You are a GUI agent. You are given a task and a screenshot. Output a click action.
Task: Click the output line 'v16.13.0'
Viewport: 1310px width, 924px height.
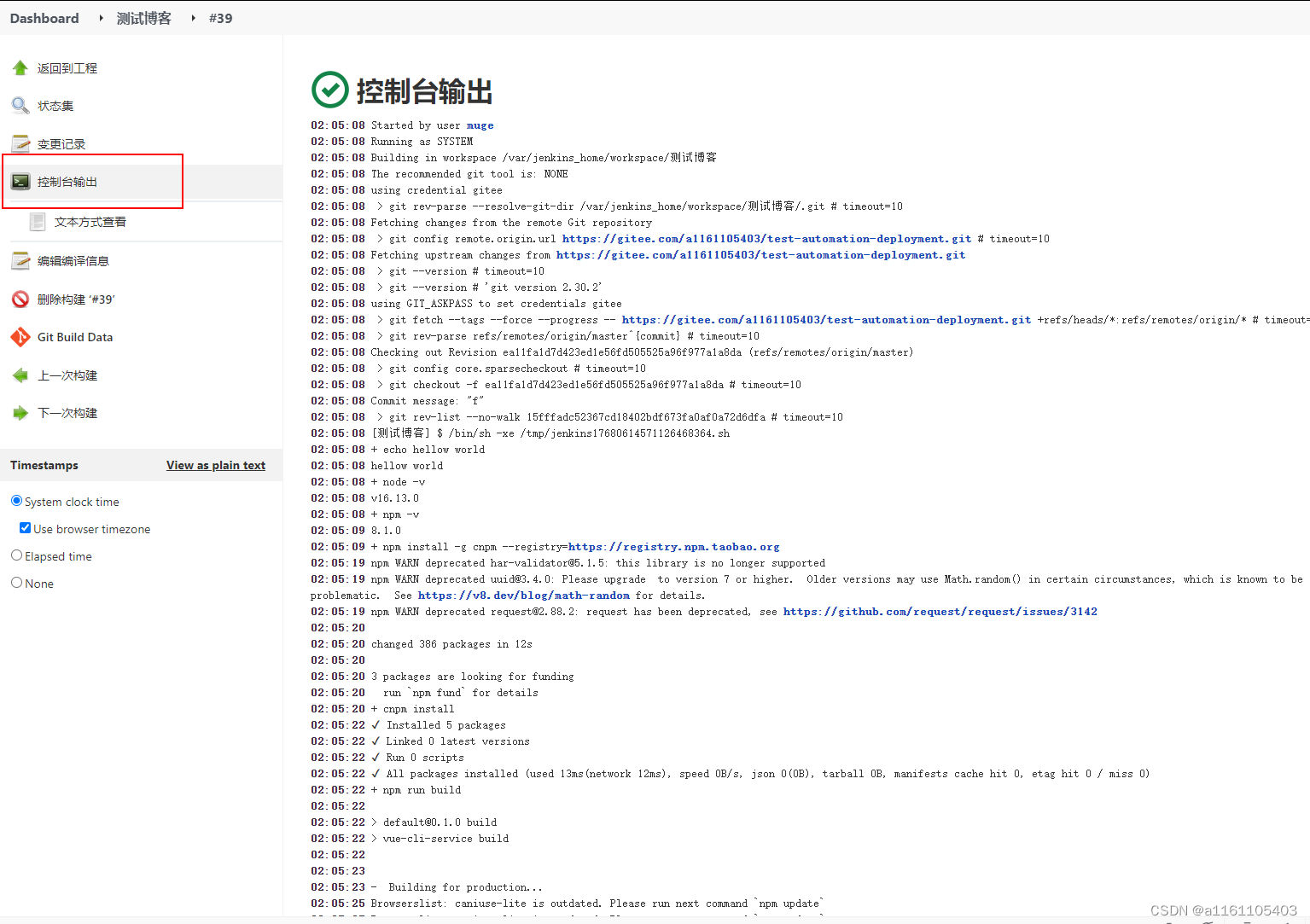point(394,498)
